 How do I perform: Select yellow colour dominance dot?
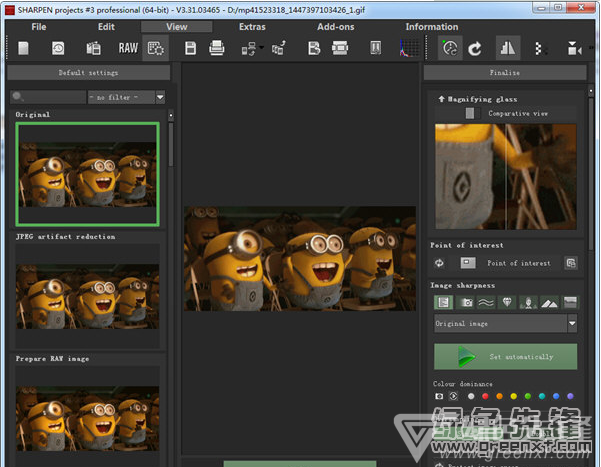click(x=514, y=396)
